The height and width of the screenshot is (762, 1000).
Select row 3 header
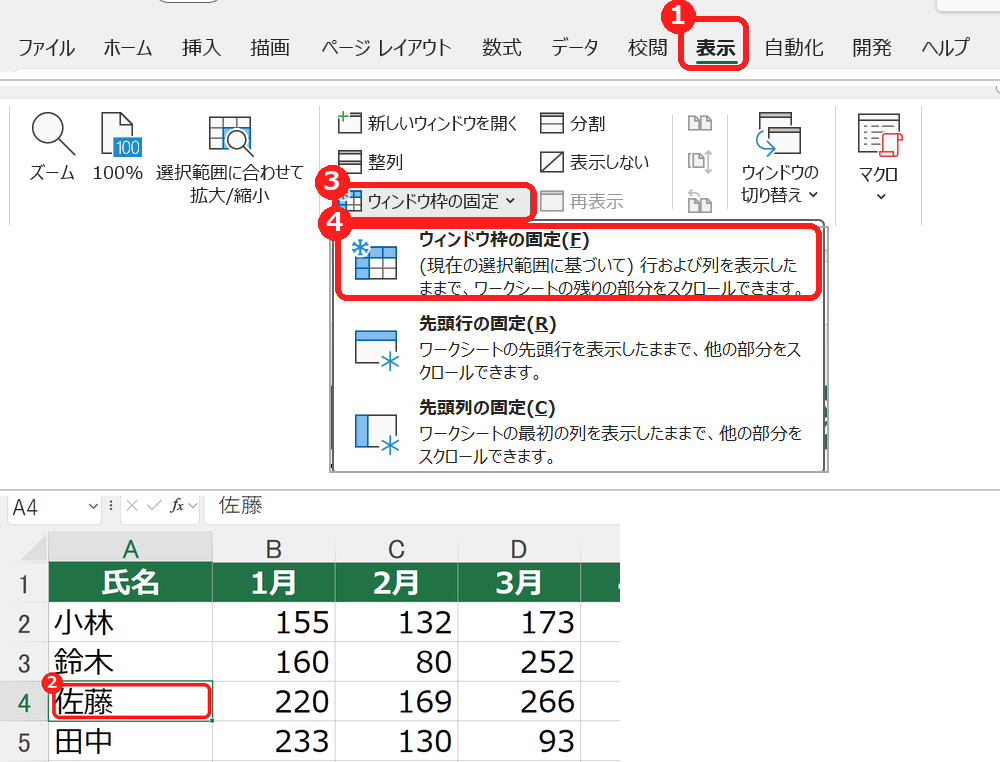click(x=24, y=663)
